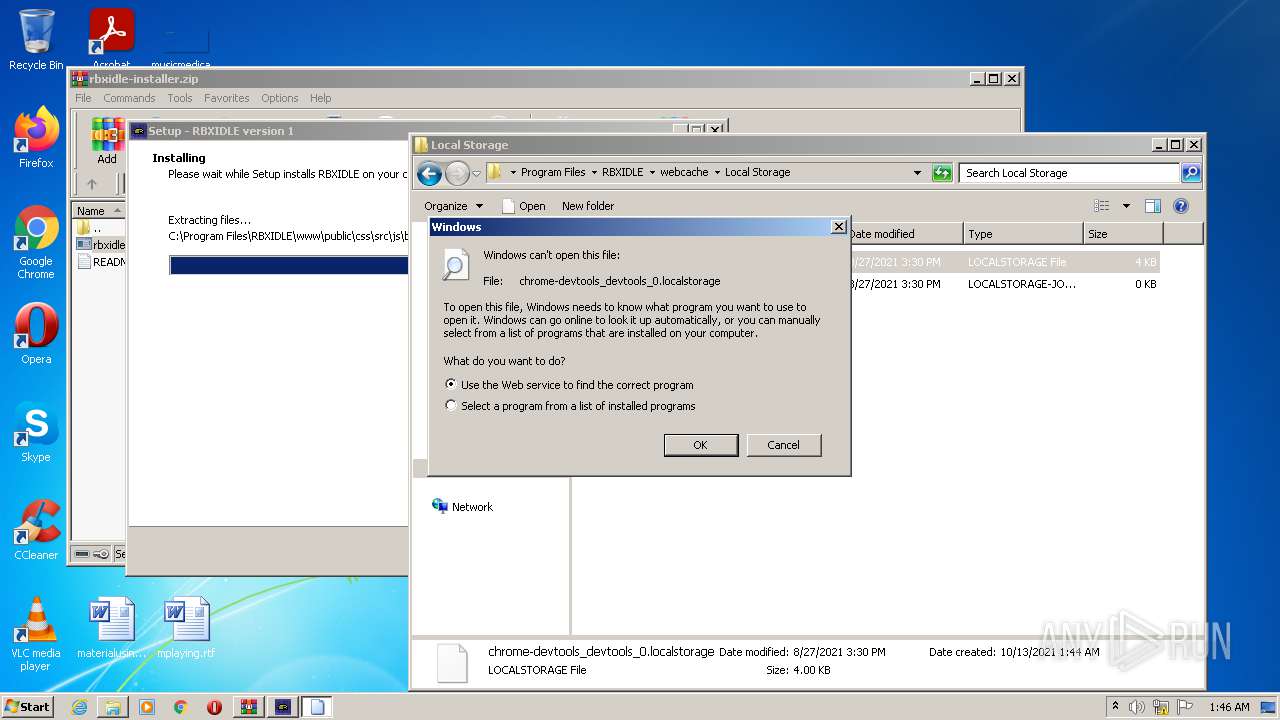This screenshot has height=720, width=1280.
Task: Click the Add icon in the WinRAR toolbar
Action: (107, 141)
